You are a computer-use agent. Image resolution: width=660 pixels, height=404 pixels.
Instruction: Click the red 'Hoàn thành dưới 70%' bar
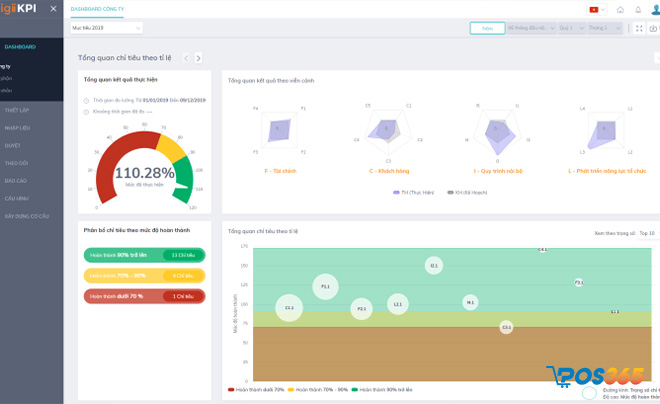point(144,296)
